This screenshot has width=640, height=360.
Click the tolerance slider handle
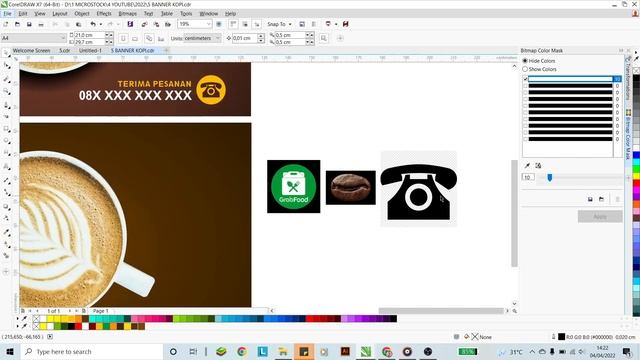coord(550,178)
